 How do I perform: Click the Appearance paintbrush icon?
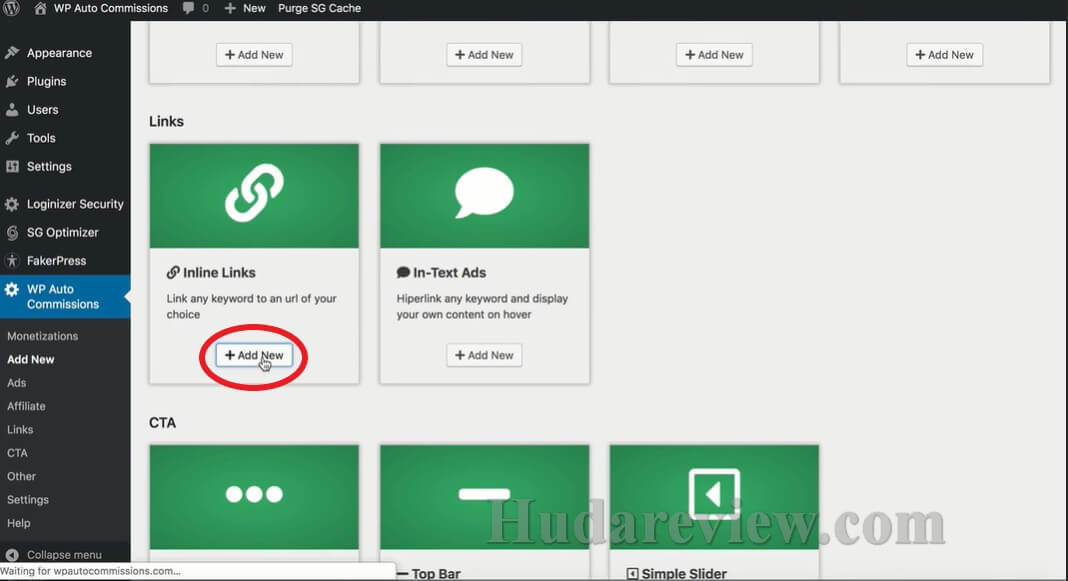point(12,53)
